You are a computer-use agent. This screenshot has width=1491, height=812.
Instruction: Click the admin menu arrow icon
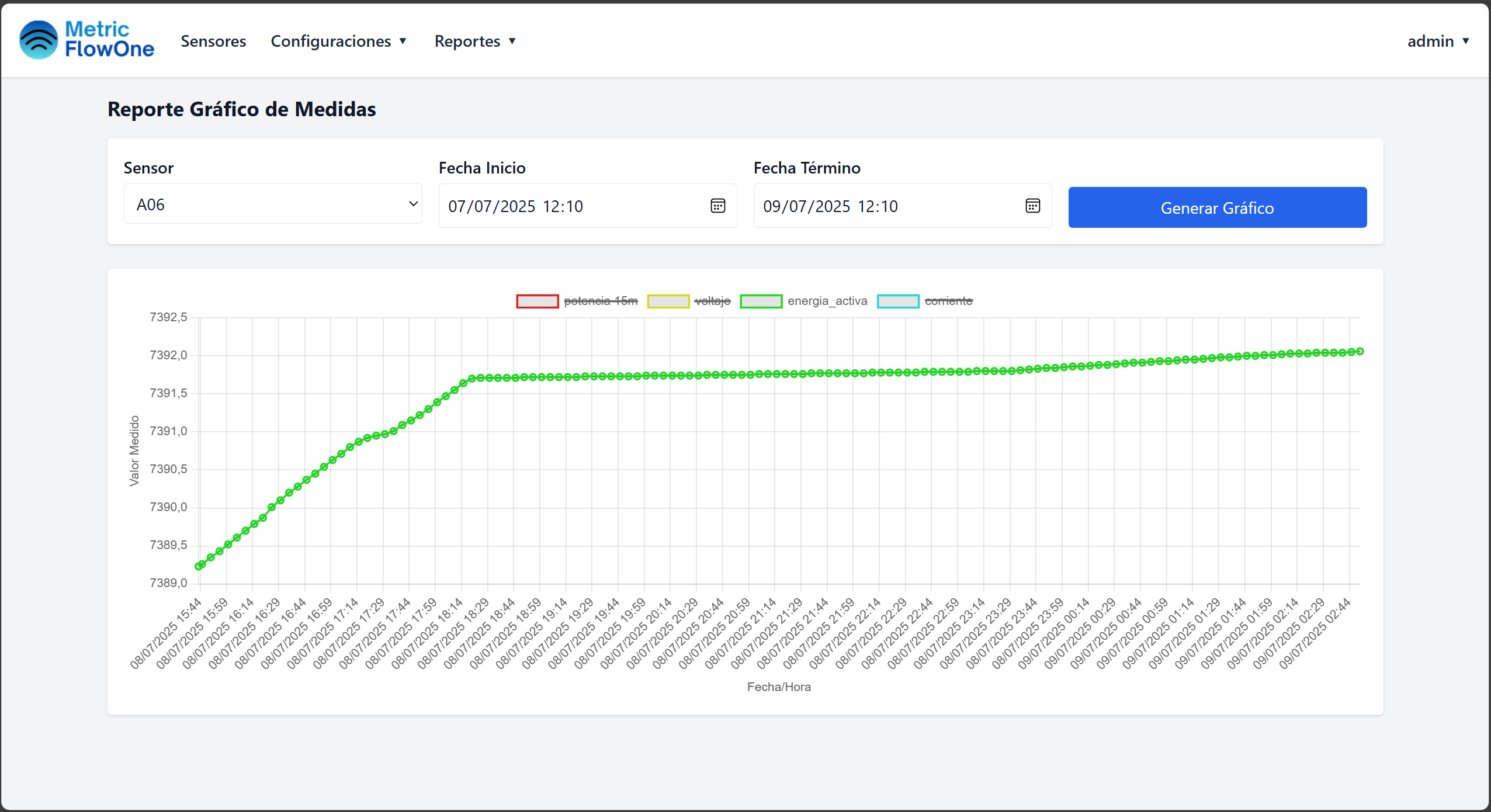click(x=1465, y=41)
